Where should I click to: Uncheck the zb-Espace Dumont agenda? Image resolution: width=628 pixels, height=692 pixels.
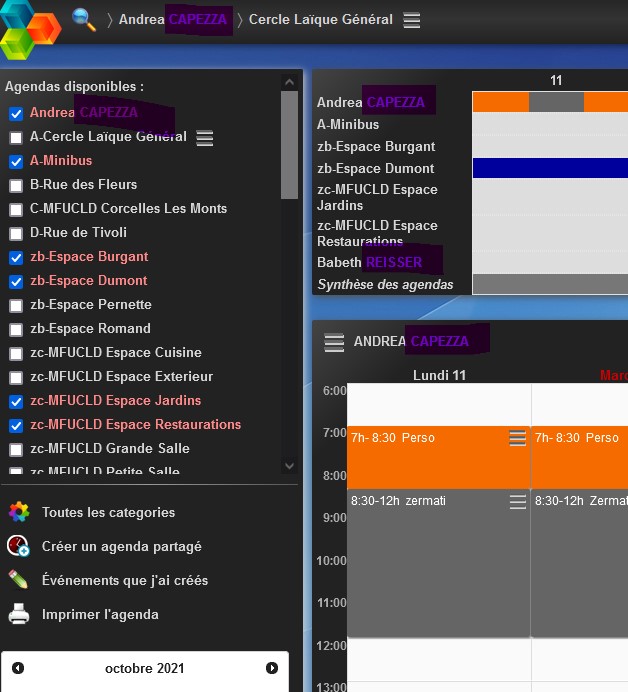point(16,281)
